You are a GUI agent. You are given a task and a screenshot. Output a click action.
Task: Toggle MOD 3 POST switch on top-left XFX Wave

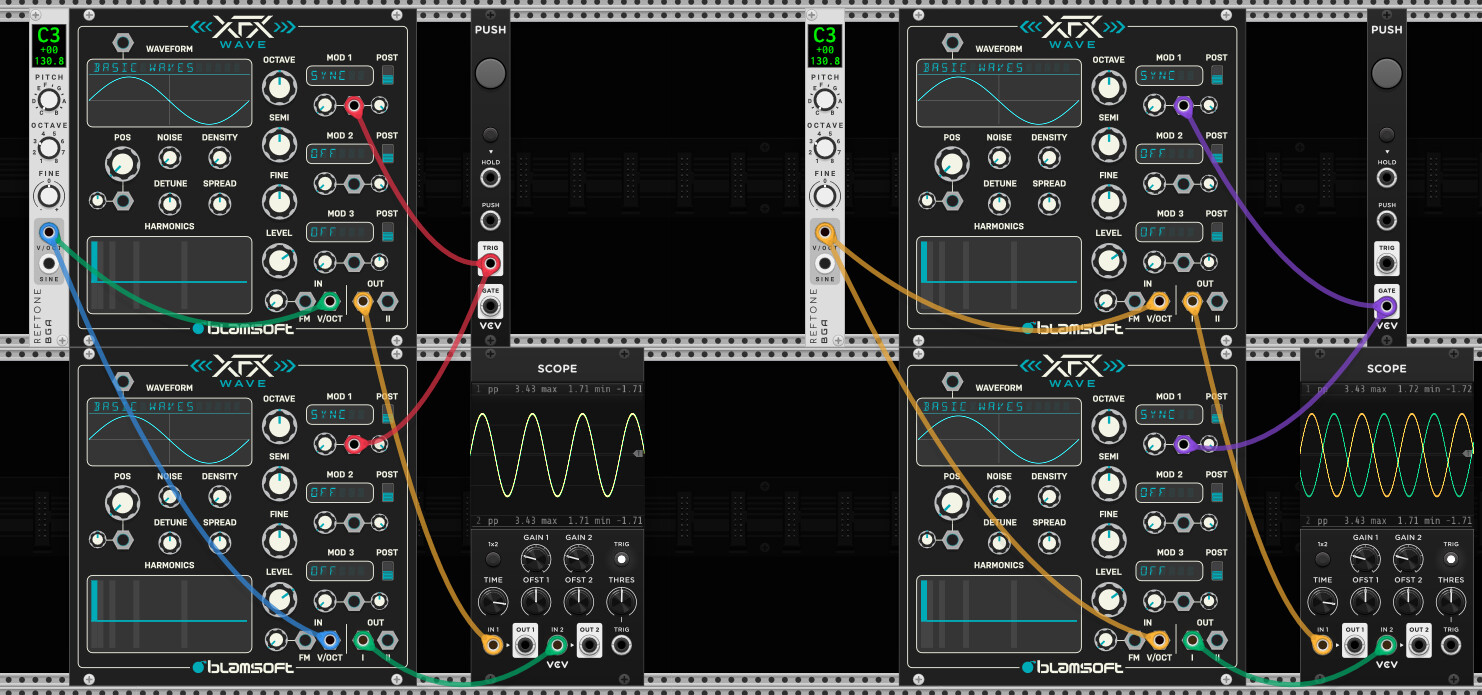[x=387, y=231]
